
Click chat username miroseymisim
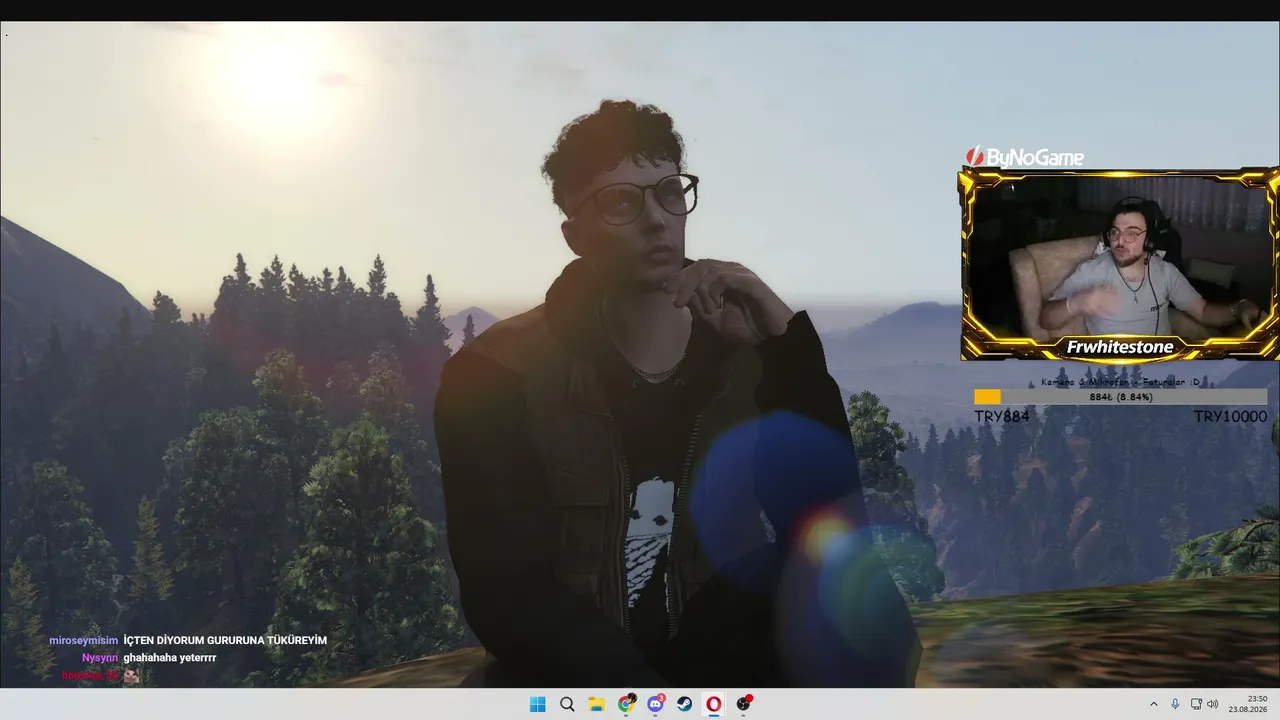[84, 640]
